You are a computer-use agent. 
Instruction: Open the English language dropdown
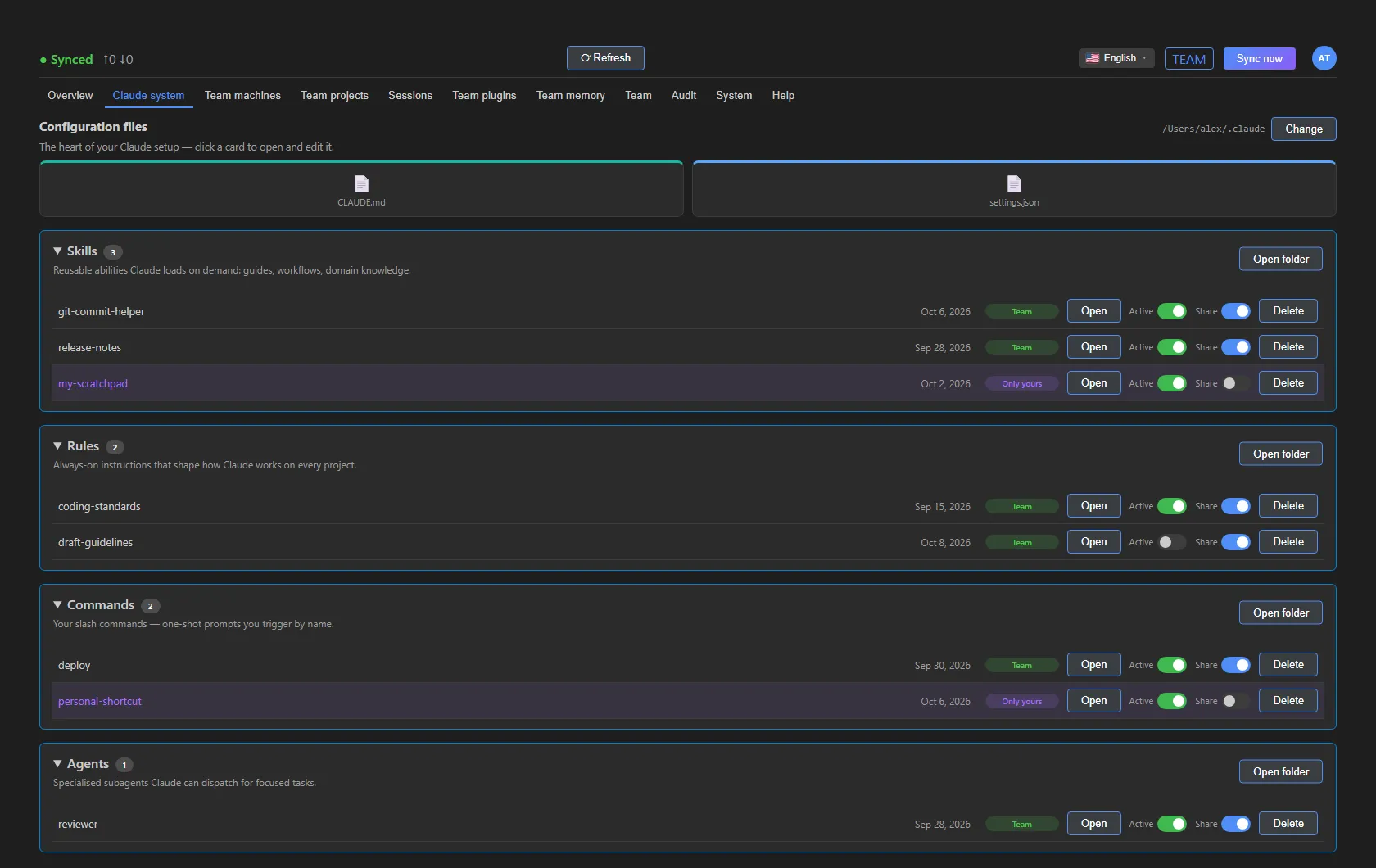coord(1116,58)
